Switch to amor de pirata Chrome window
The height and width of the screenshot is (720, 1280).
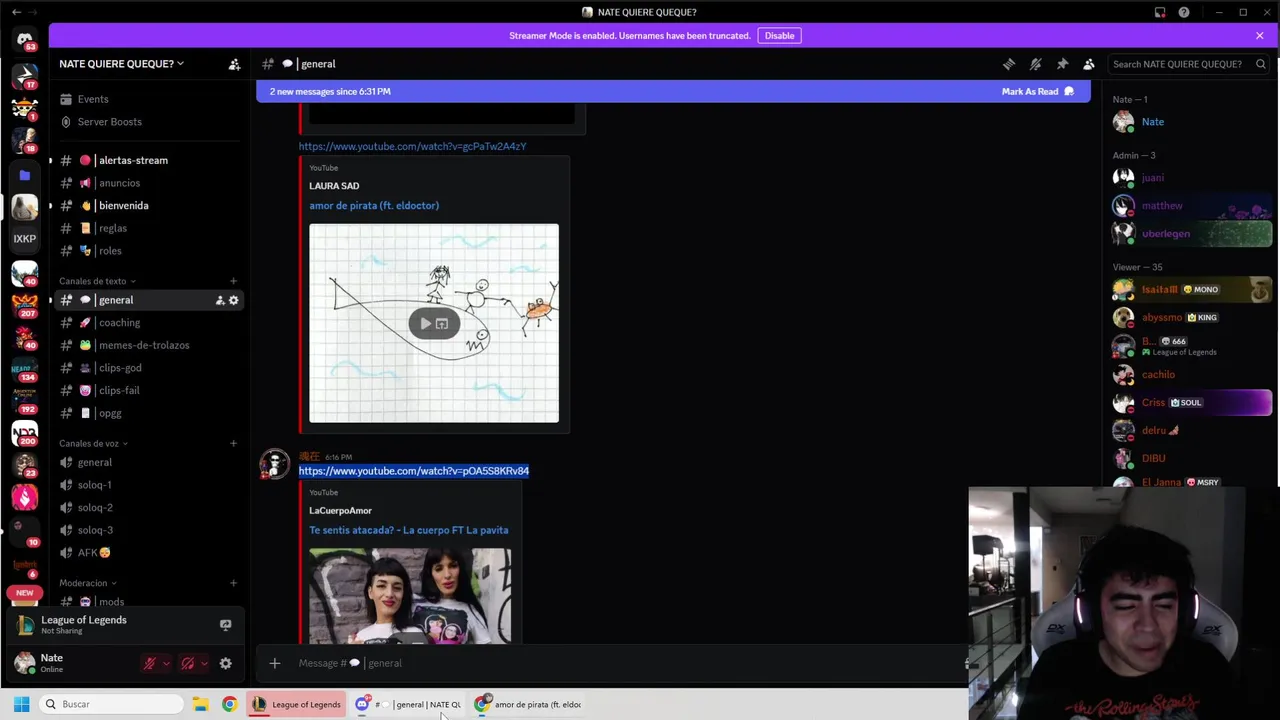[x=528, y=704]
